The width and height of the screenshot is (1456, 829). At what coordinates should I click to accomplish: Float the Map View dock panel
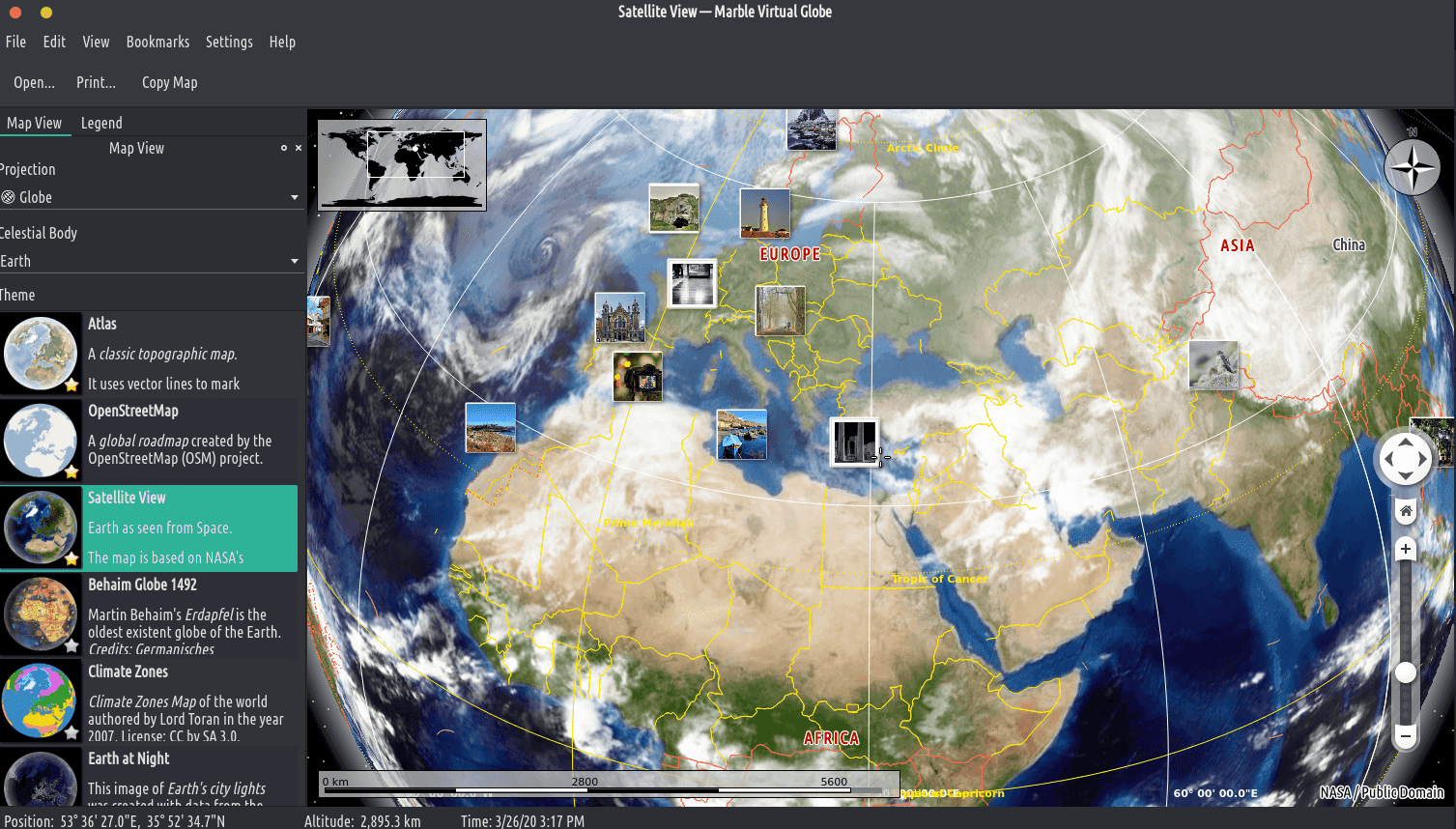pos(284,148)
